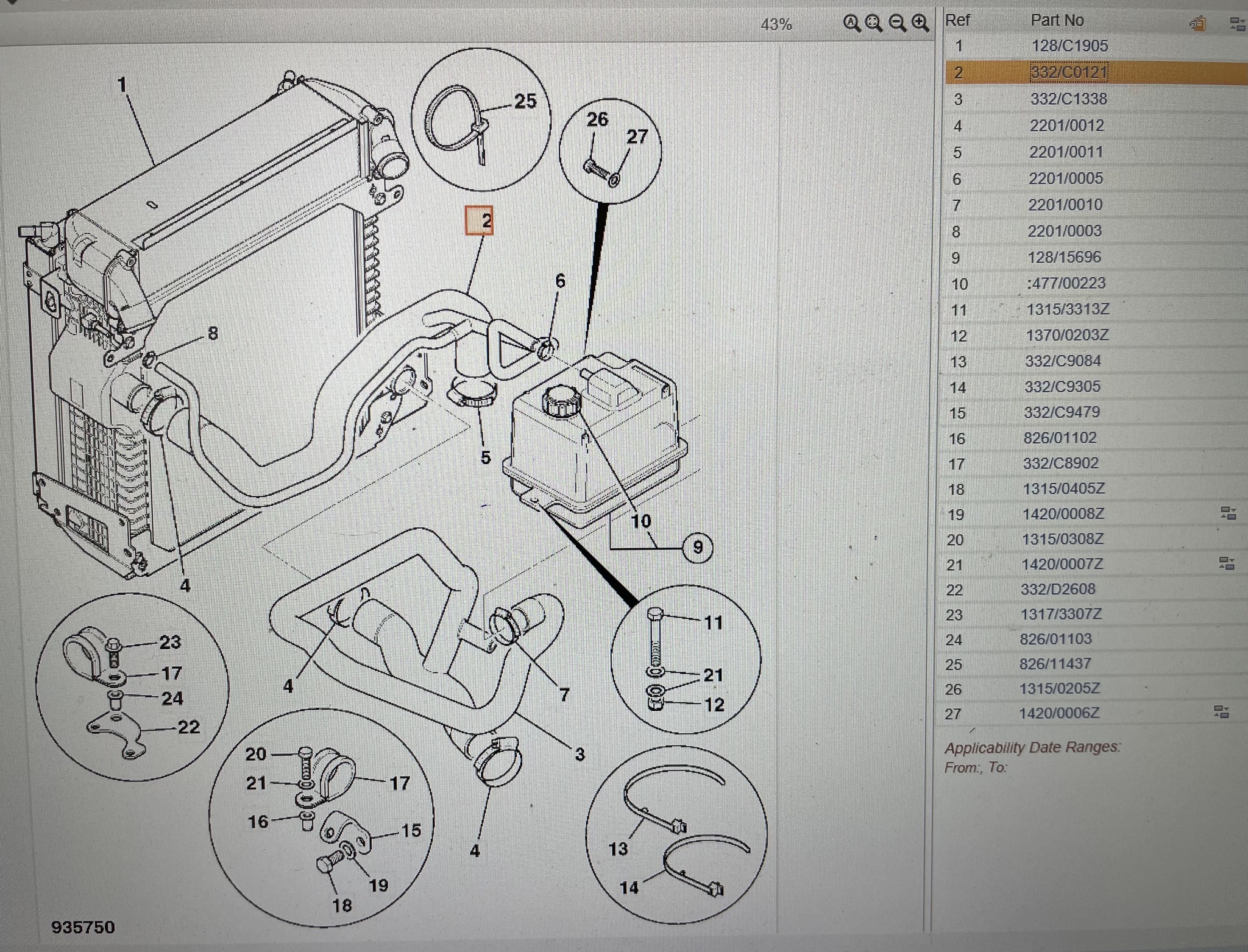Screen dimensions: 1248x952
Task: Select part number 2201/0003
Action: pyautogui.click(x=1065, y=231)
